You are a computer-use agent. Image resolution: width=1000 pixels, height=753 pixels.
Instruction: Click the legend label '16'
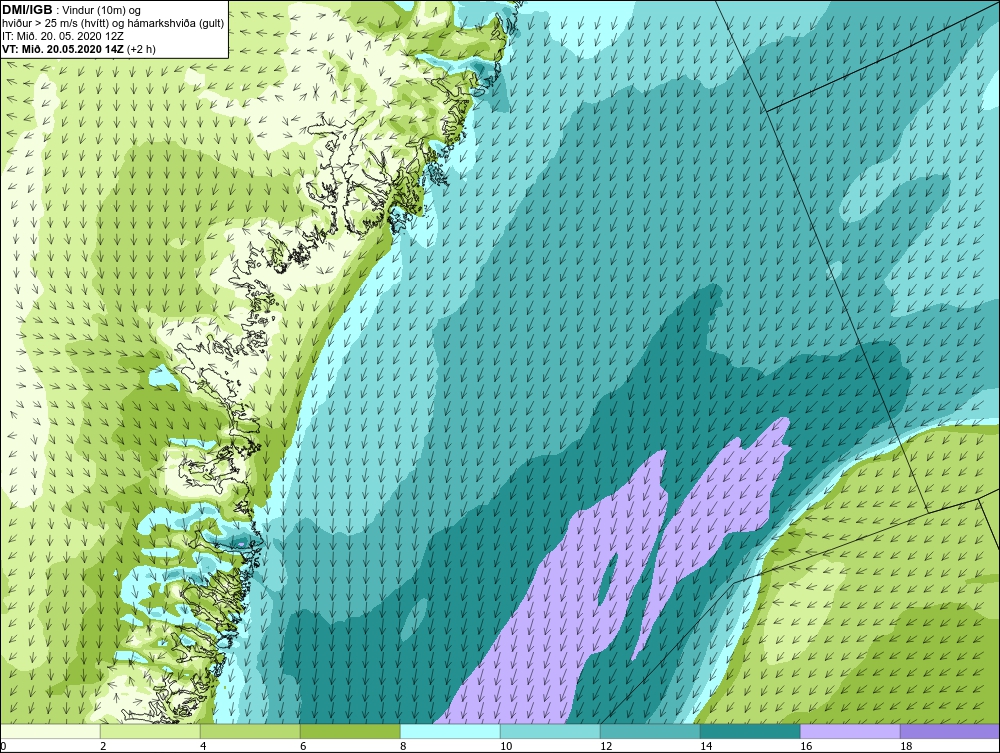coord(806,746)
